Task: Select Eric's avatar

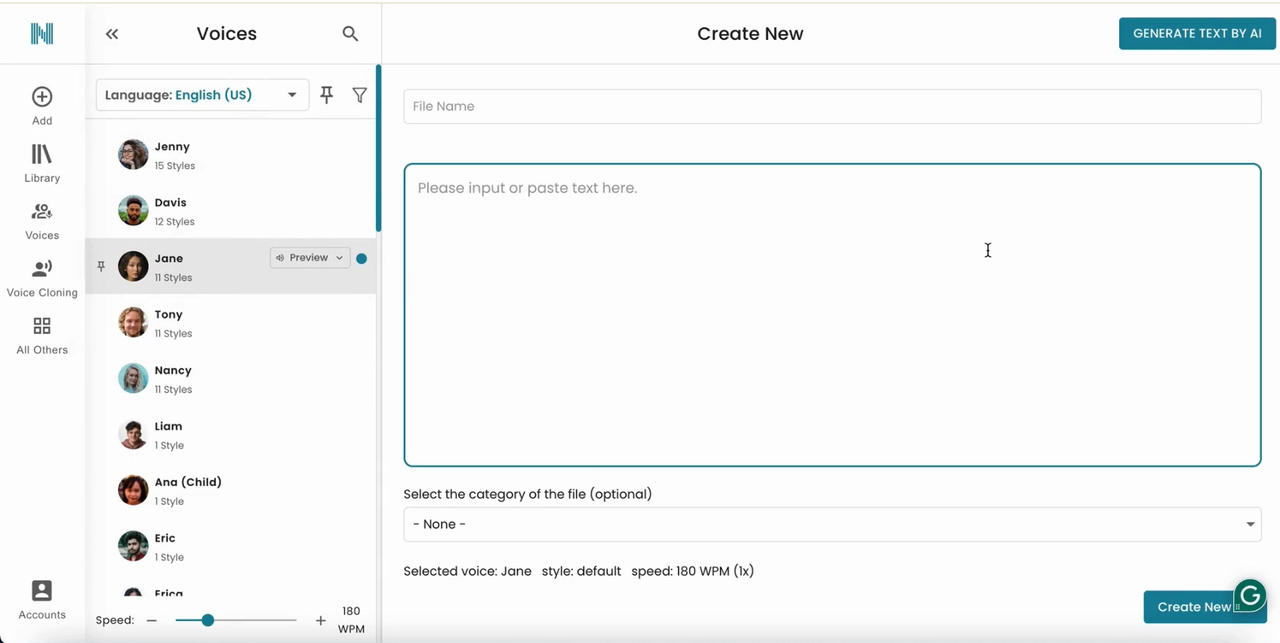Action: pos(133,546)
